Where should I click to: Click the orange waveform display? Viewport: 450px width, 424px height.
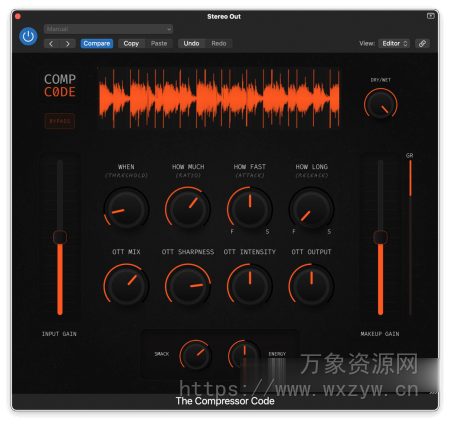[x=219, y=98]
